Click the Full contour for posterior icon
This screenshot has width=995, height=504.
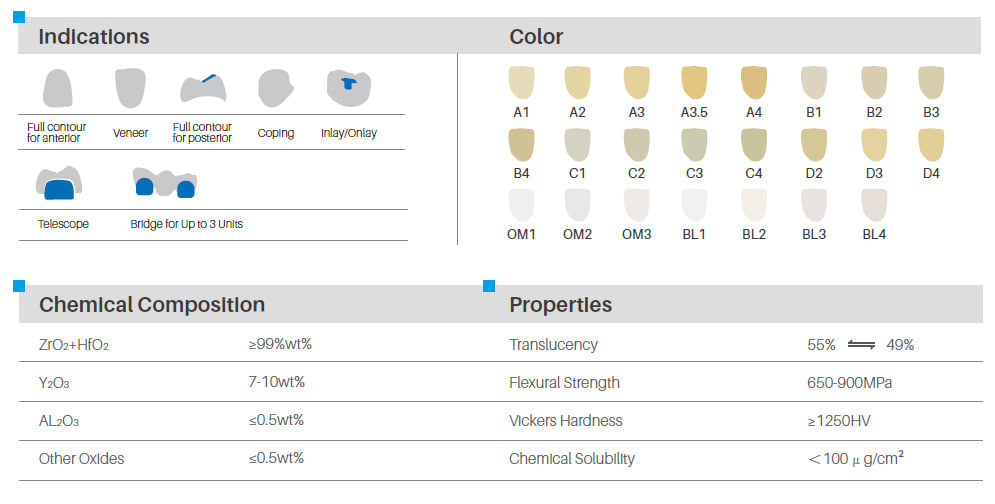(203, 88)
